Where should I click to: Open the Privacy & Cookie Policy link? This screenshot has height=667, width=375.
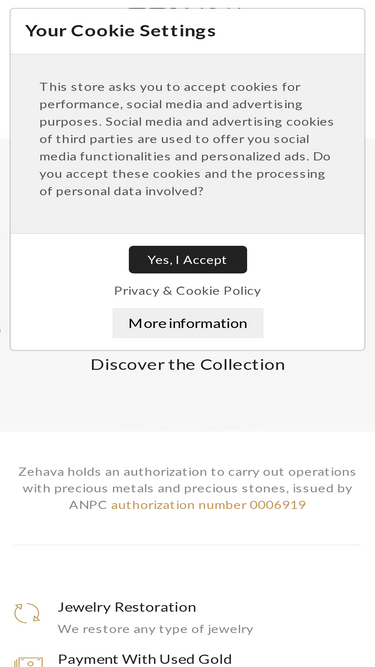coord(188,291)
